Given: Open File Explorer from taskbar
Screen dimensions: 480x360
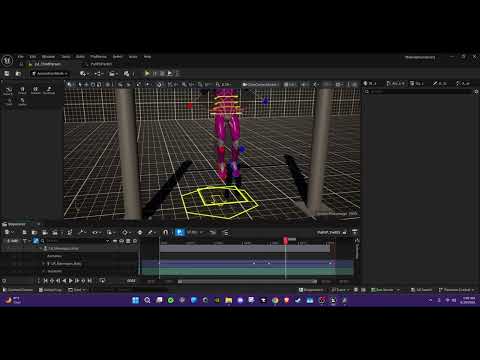Looking at the screenshot, I should 229,300.
